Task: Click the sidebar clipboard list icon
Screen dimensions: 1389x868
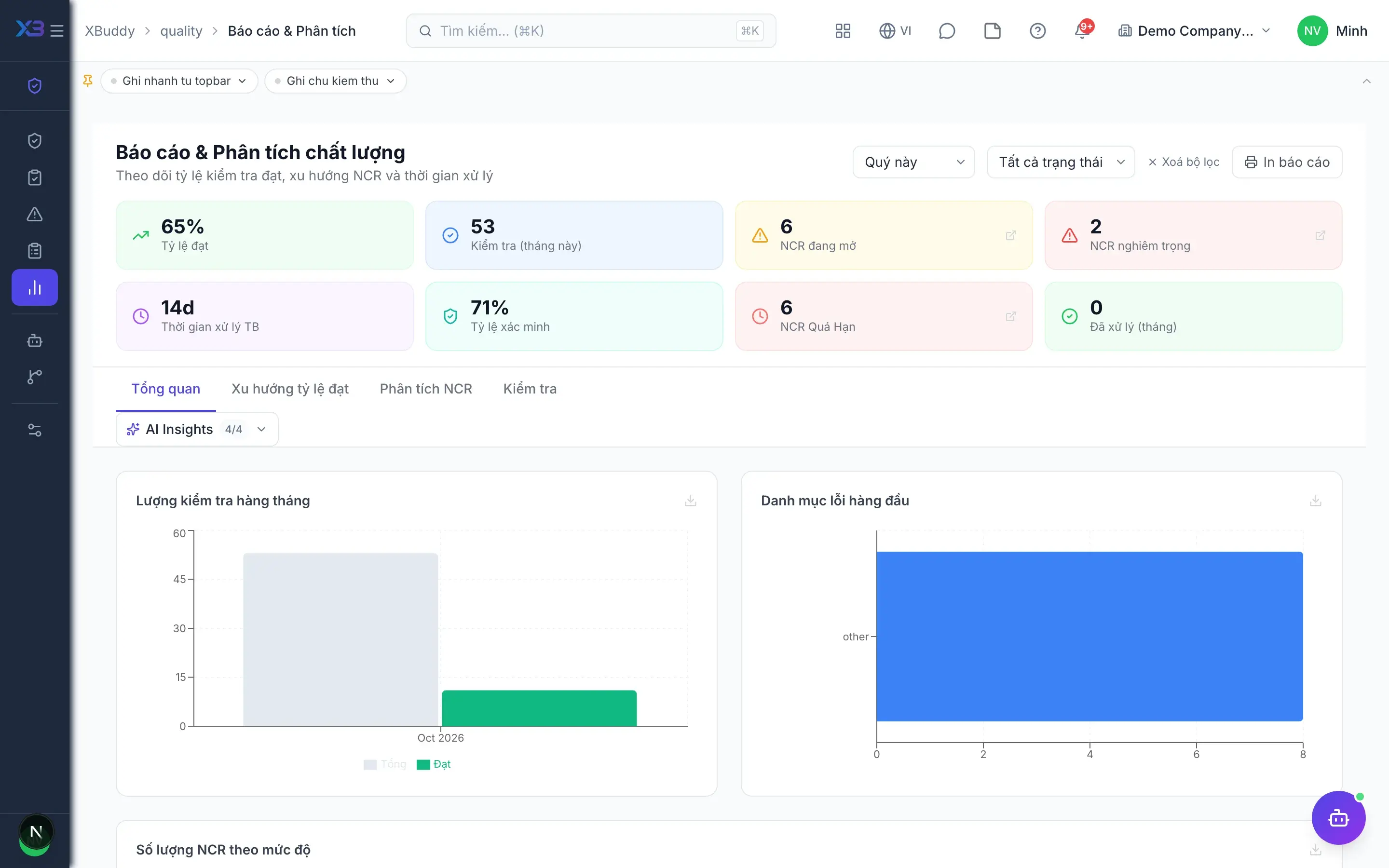Action: tap(34, 251)
